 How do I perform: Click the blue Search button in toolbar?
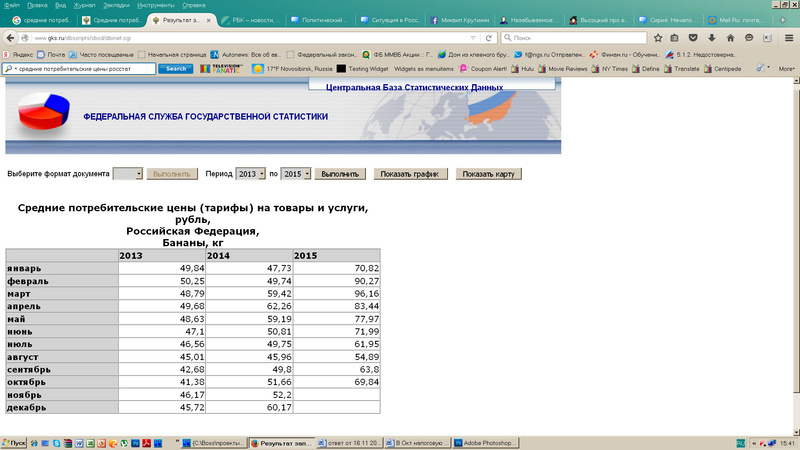176,69
